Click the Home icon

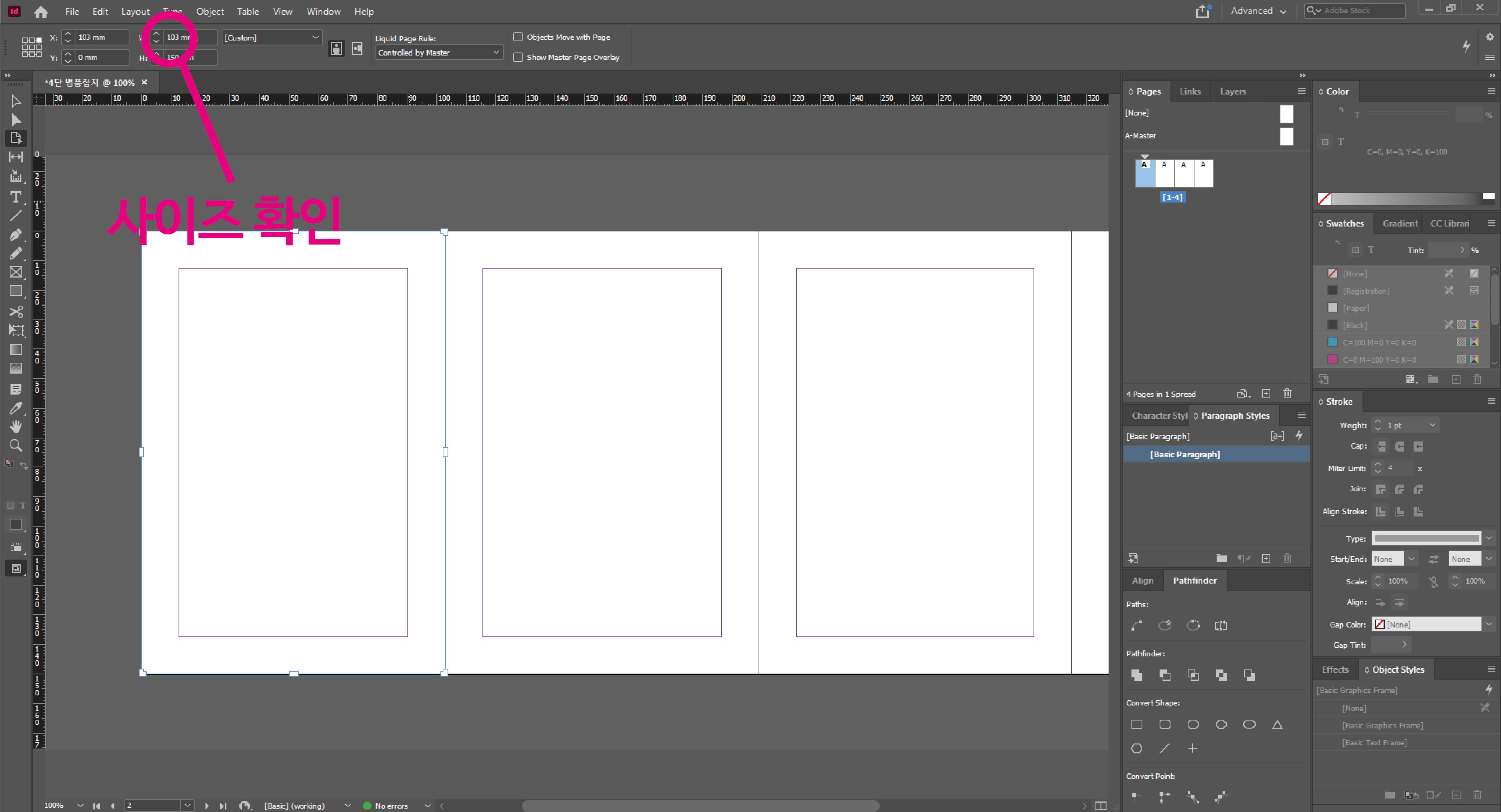(41, 12)
